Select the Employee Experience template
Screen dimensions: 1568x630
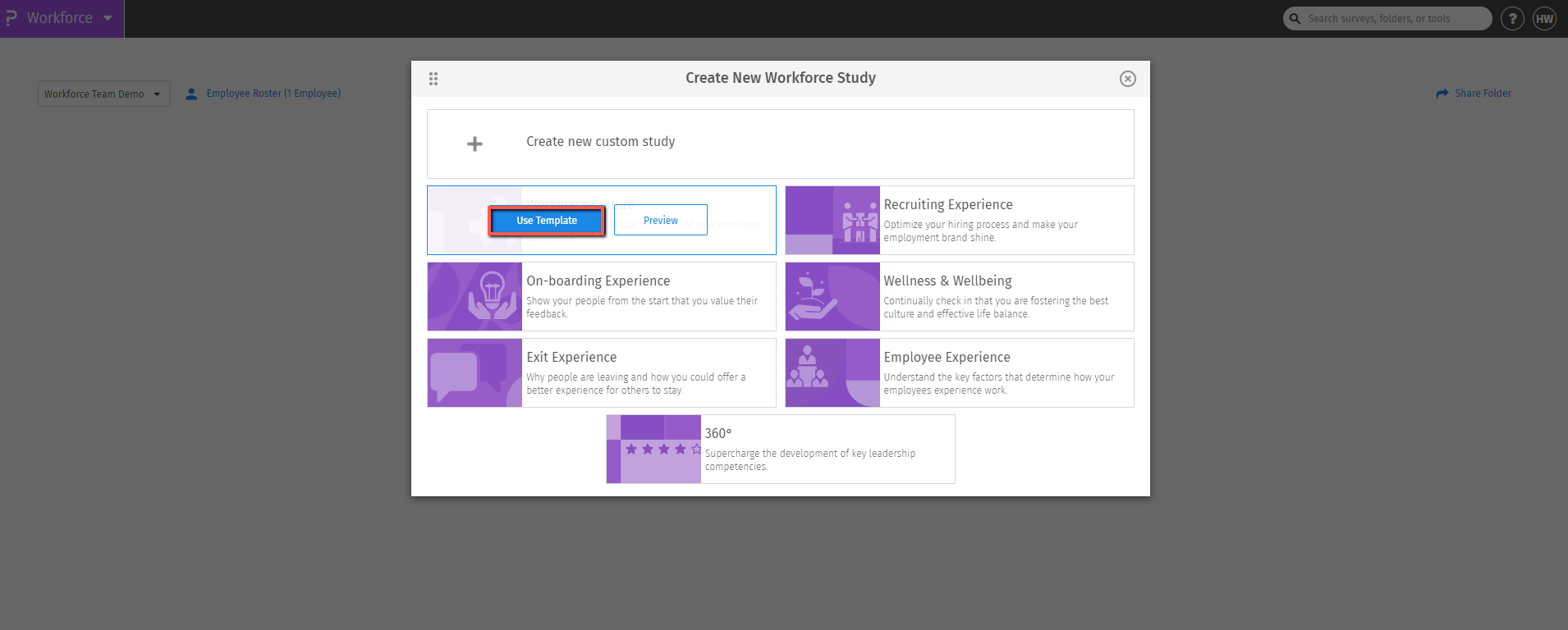click(x=960, y=372)
